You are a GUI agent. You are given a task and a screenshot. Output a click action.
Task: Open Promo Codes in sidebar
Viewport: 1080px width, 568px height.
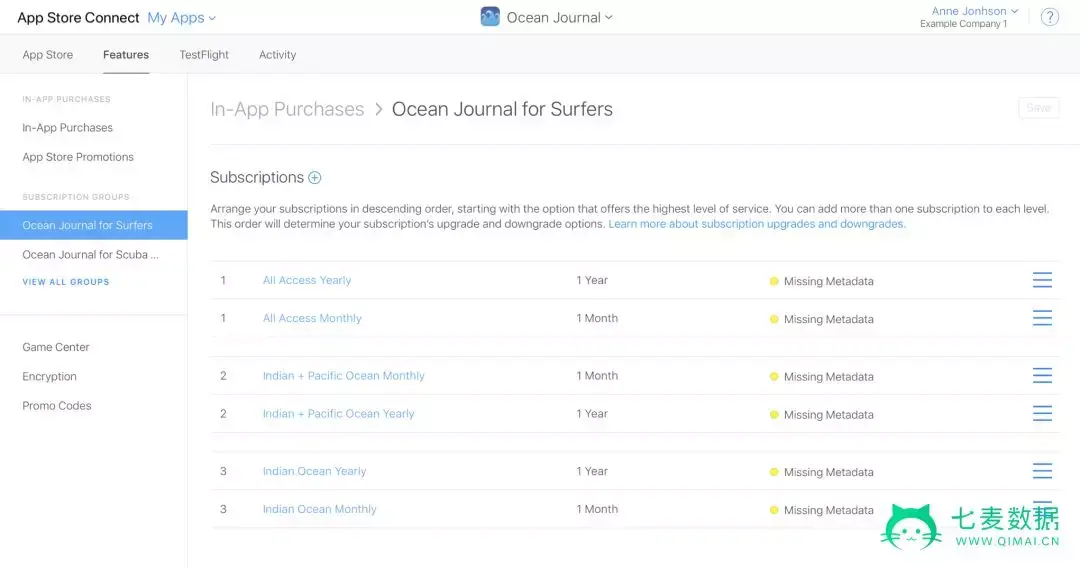56,406
